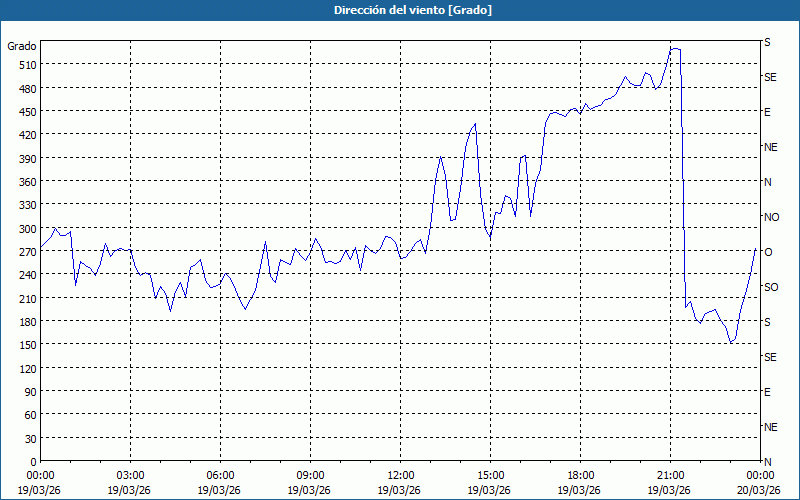Select the SO compass direction label
Screen dimensions: 800x500
pos(771,287)
